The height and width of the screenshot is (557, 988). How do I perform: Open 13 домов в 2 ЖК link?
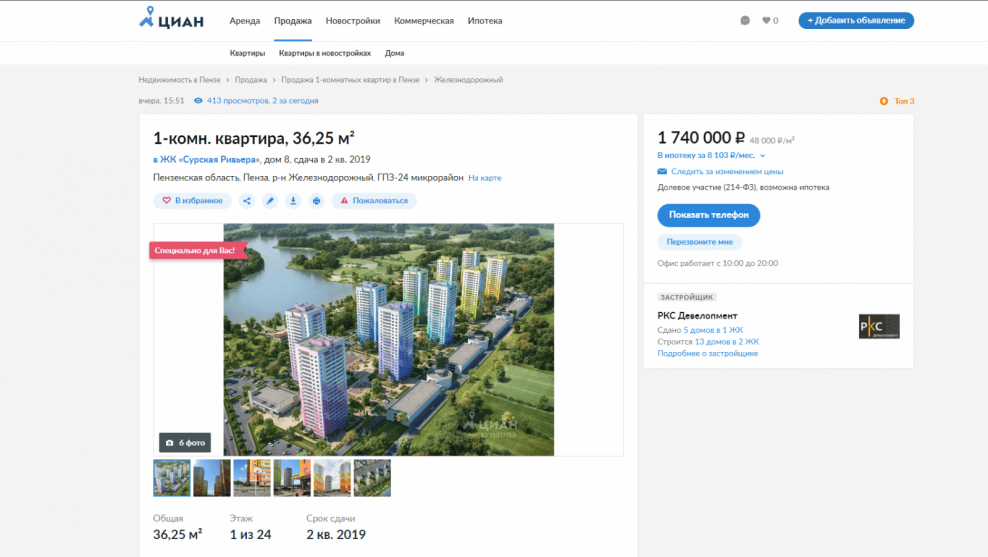[727, 342]
